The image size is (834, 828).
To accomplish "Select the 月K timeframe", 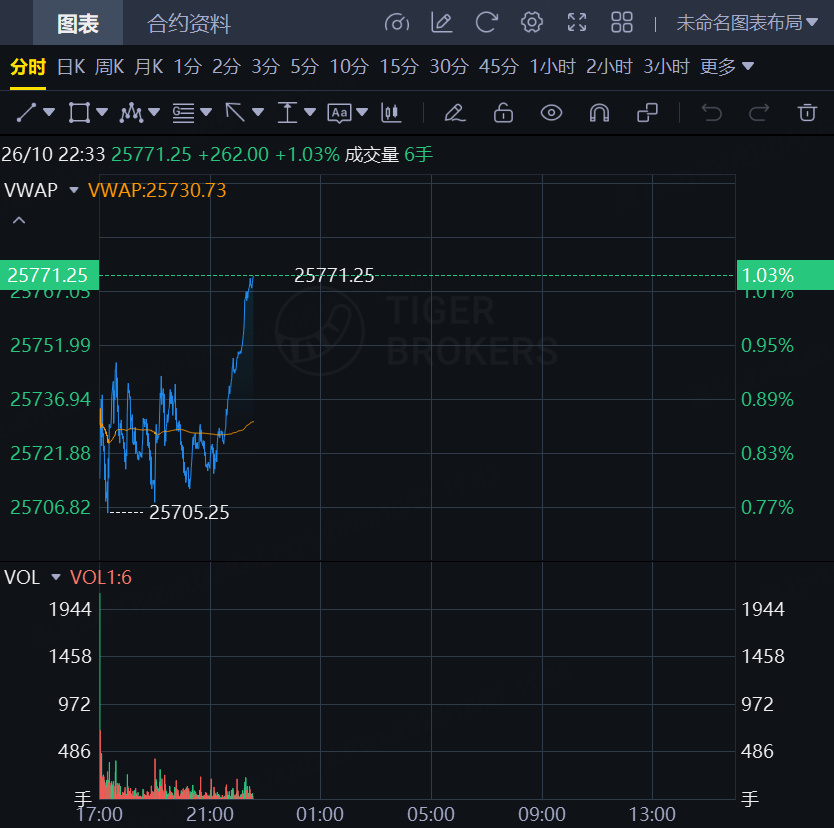I will click(x=148, y=67).
